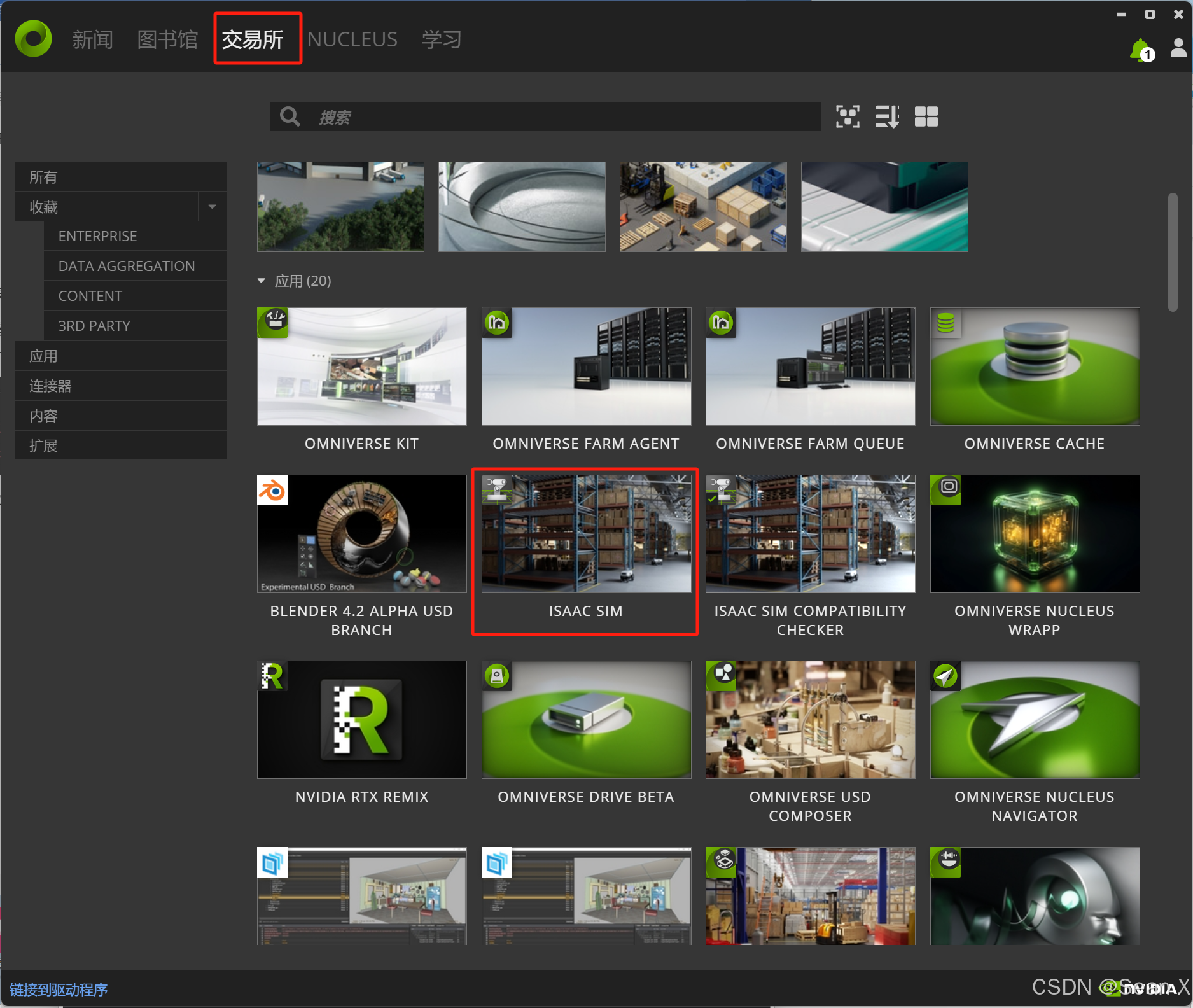Image resolution: width=1193 pixels, height=1008 pixels.
Task: Open the OMNIVERSE CACHE thumbnail
Action: coord(1035,367)
